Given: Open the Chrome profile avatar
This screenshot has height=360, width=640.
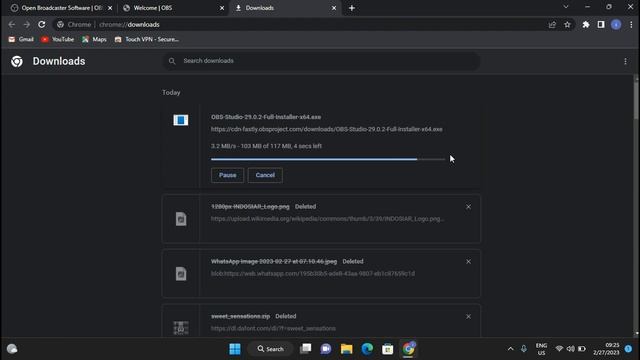Looking at the screenshot, I should [616, 24].
